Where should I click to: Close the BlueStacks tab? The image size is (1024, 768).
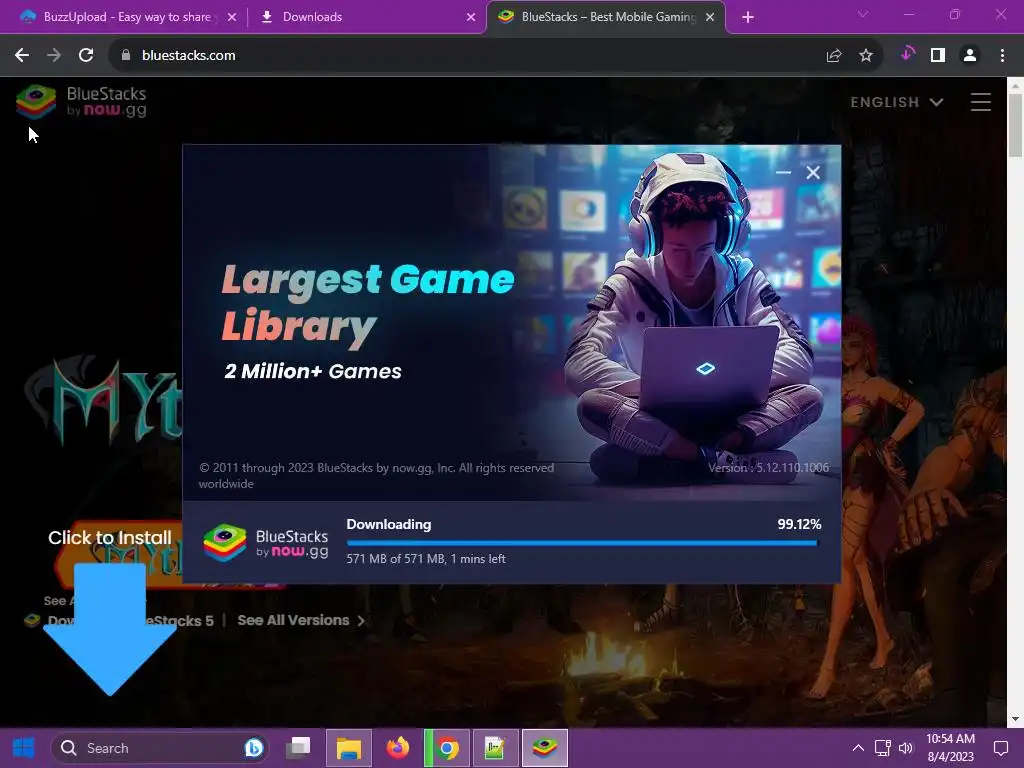(x=710, y=18)
